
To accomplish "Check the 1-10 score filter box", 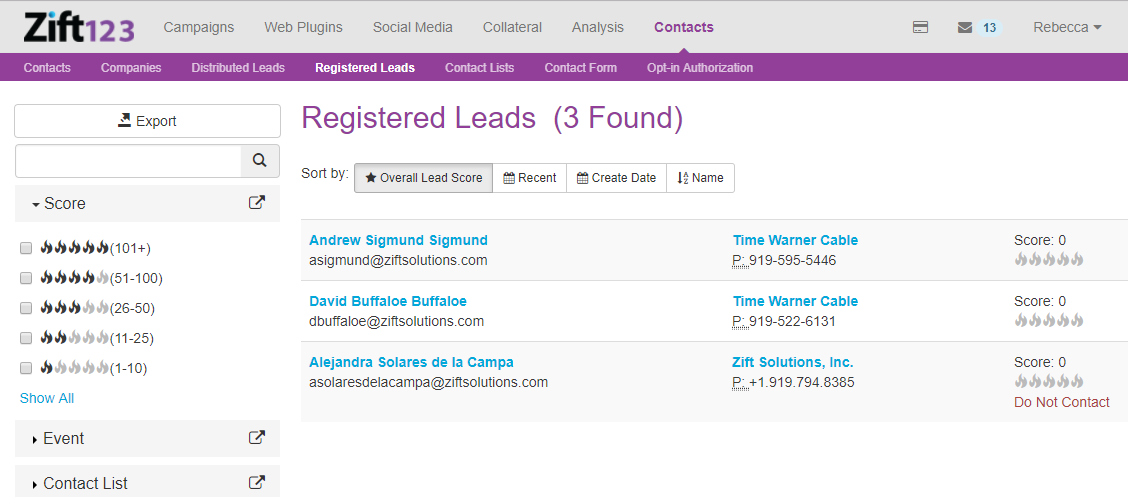I will (x=26, y=368).
